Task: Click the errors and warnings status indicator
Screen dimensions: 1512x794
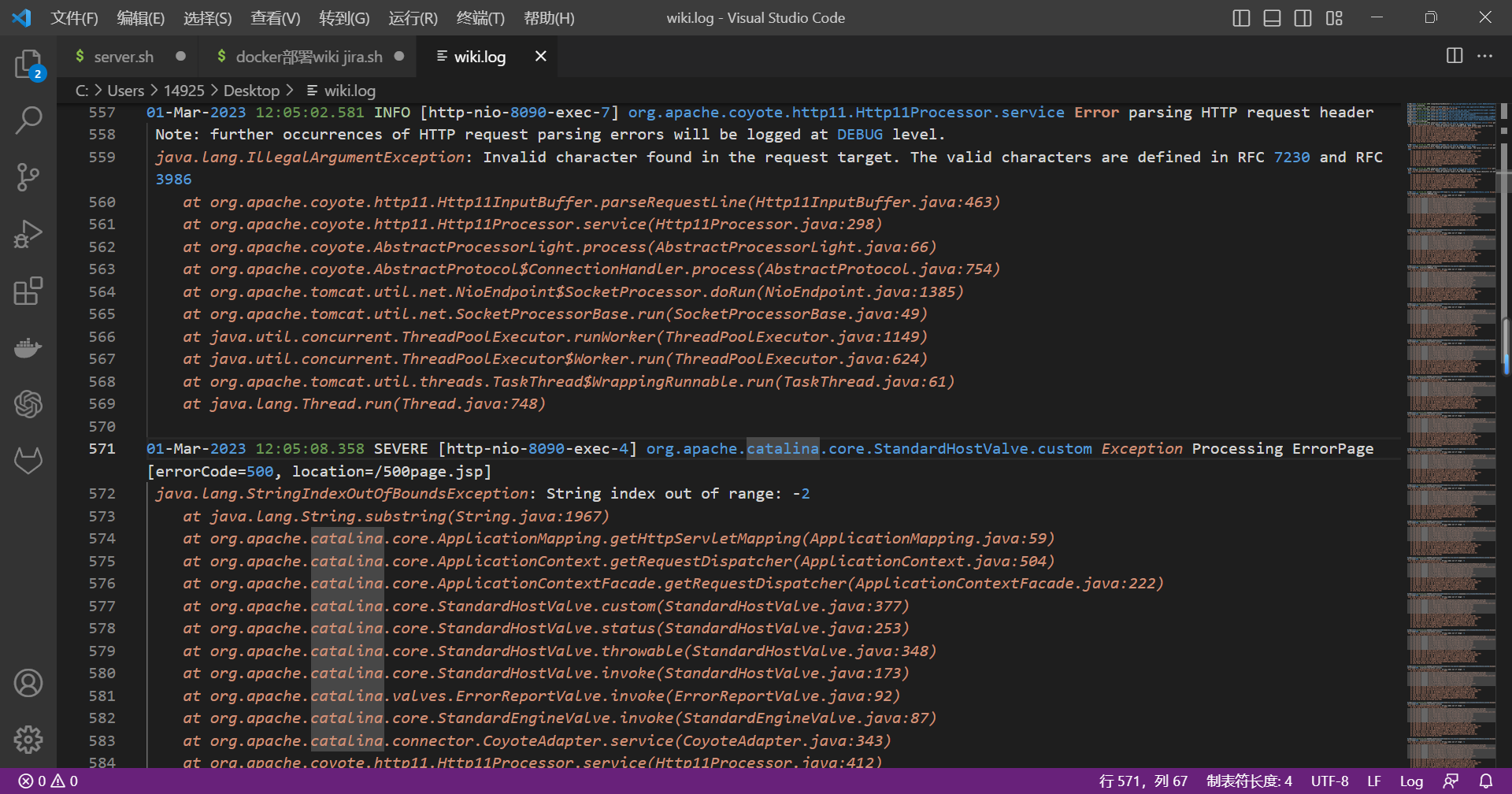Action: pyautogui.click(x=49, y=781)
